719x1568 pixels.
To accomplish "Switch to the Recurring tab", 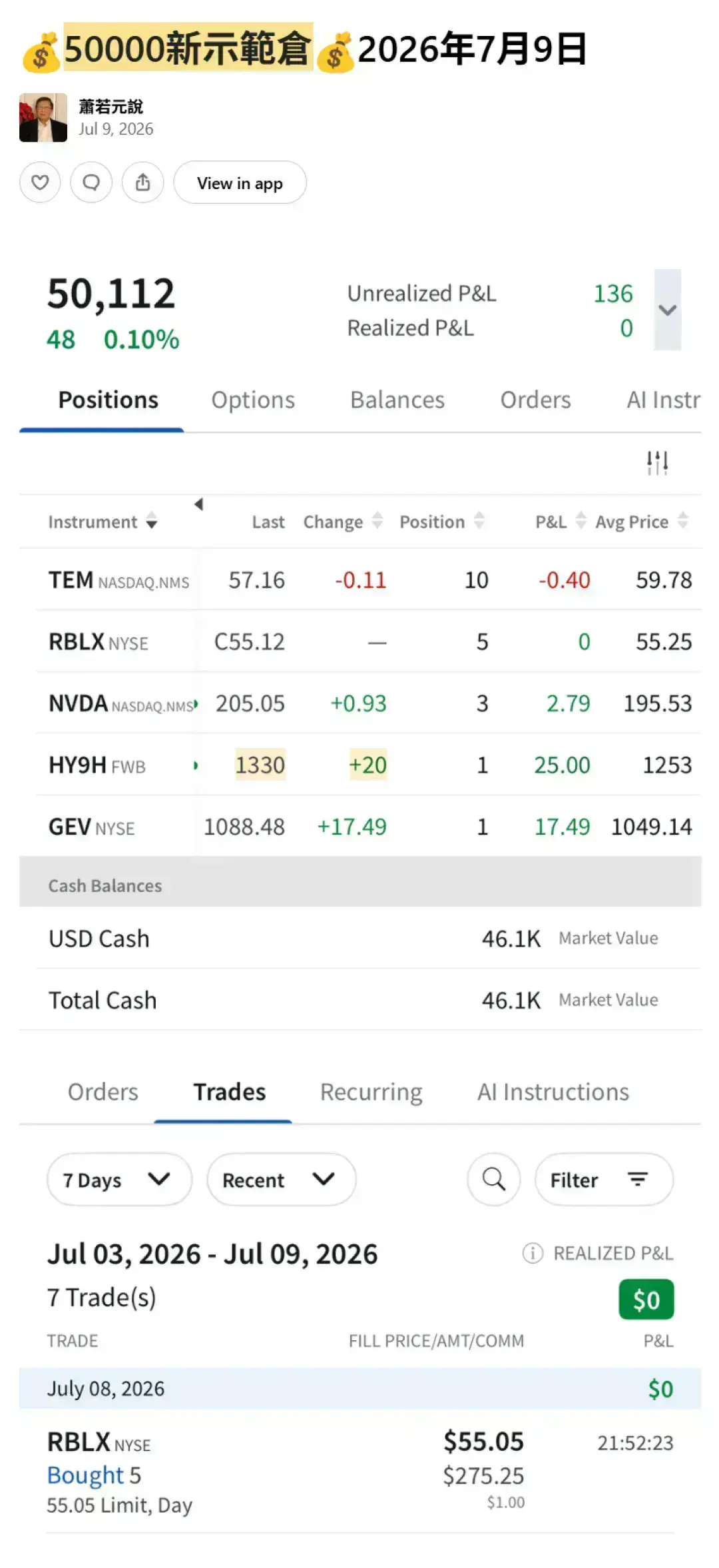I will (371, 1092).
